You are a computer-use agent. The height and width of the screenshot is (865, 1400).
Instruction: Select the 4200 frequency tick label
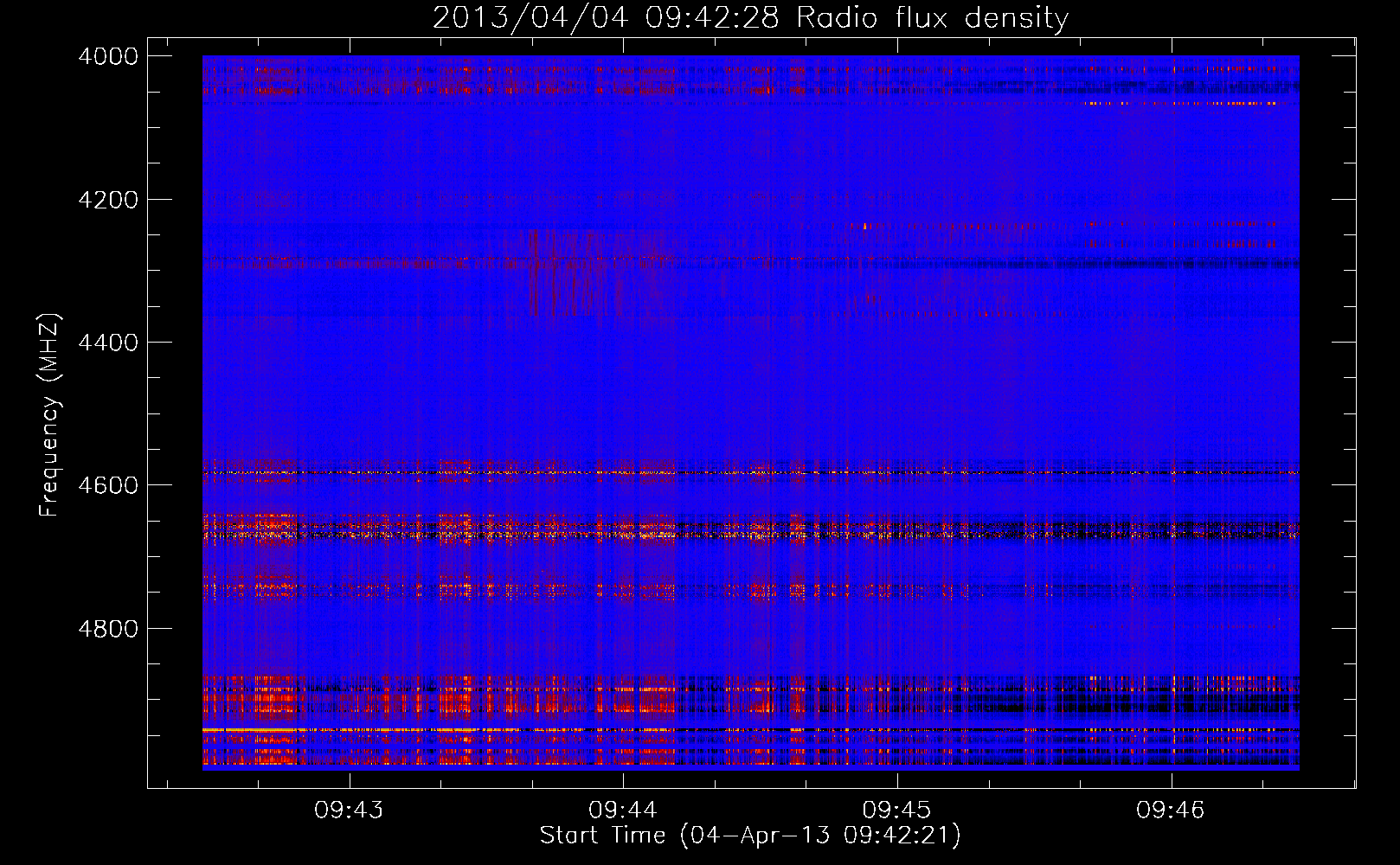pos(108,200)
